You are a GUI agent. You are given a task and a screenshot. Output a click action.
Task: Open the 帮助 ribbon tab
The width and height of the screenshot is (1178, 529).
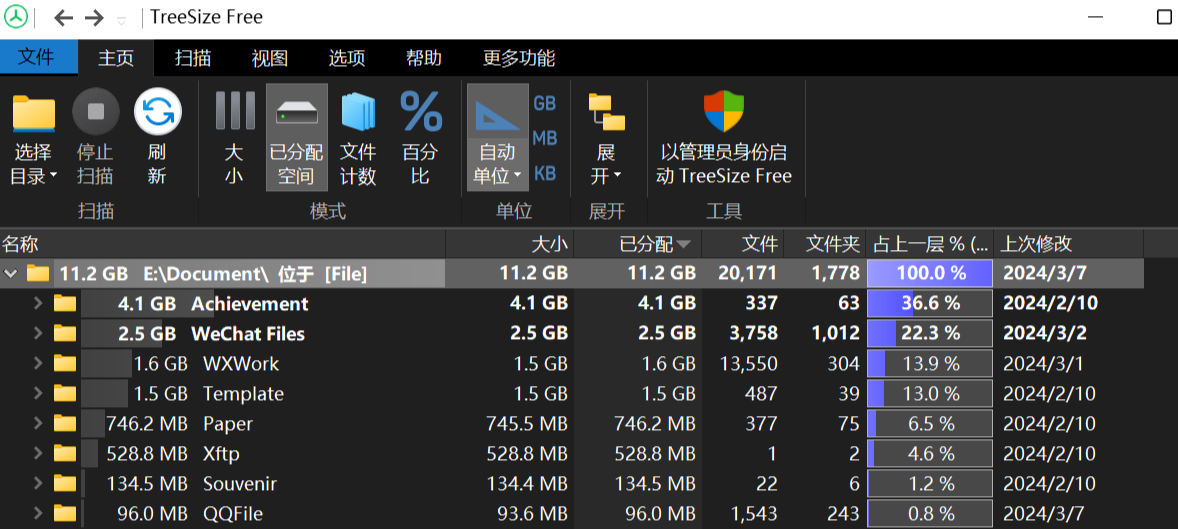tap(424, 58)
